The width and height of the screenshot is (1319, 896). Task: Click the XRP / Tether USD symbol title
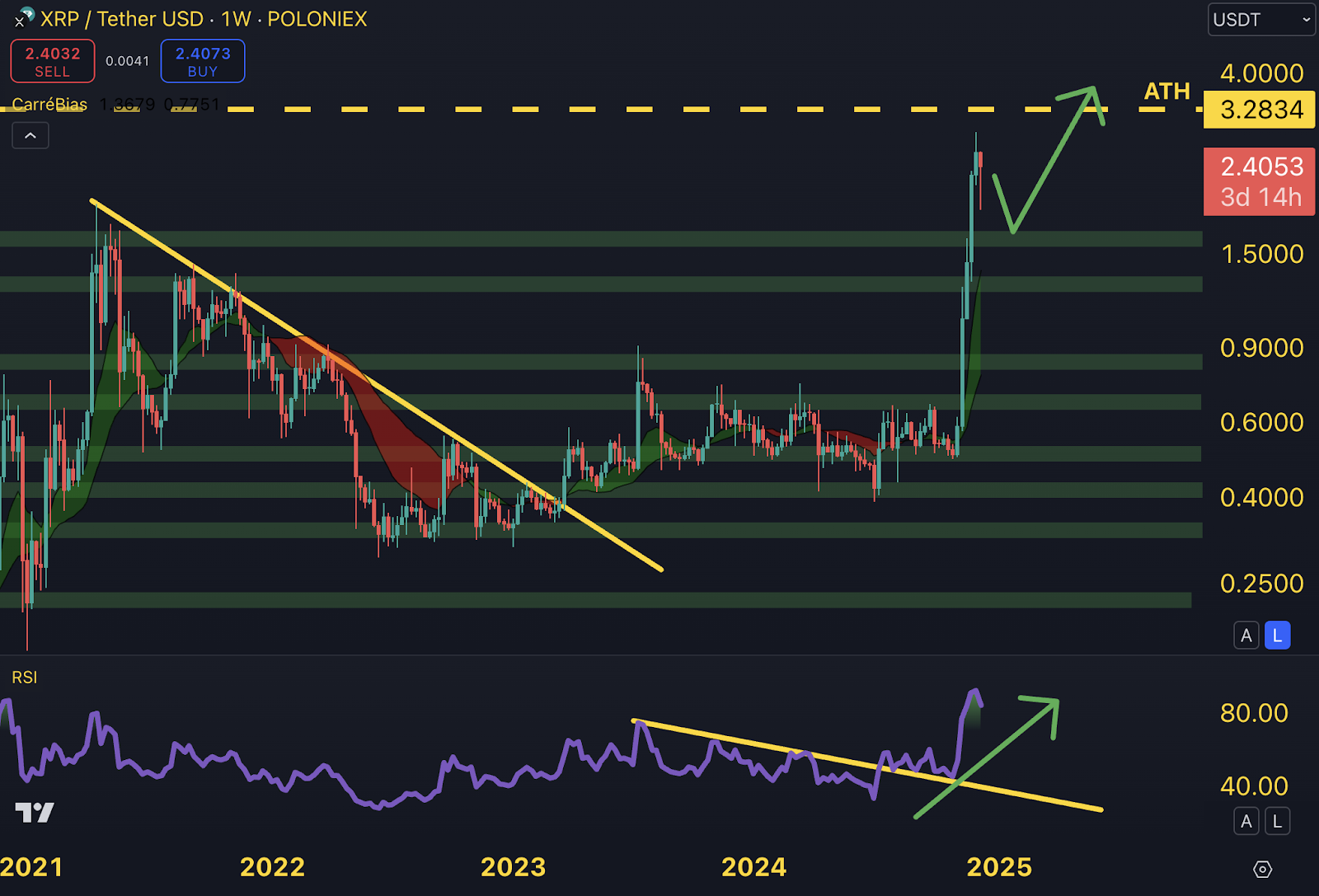coord(120,19)
